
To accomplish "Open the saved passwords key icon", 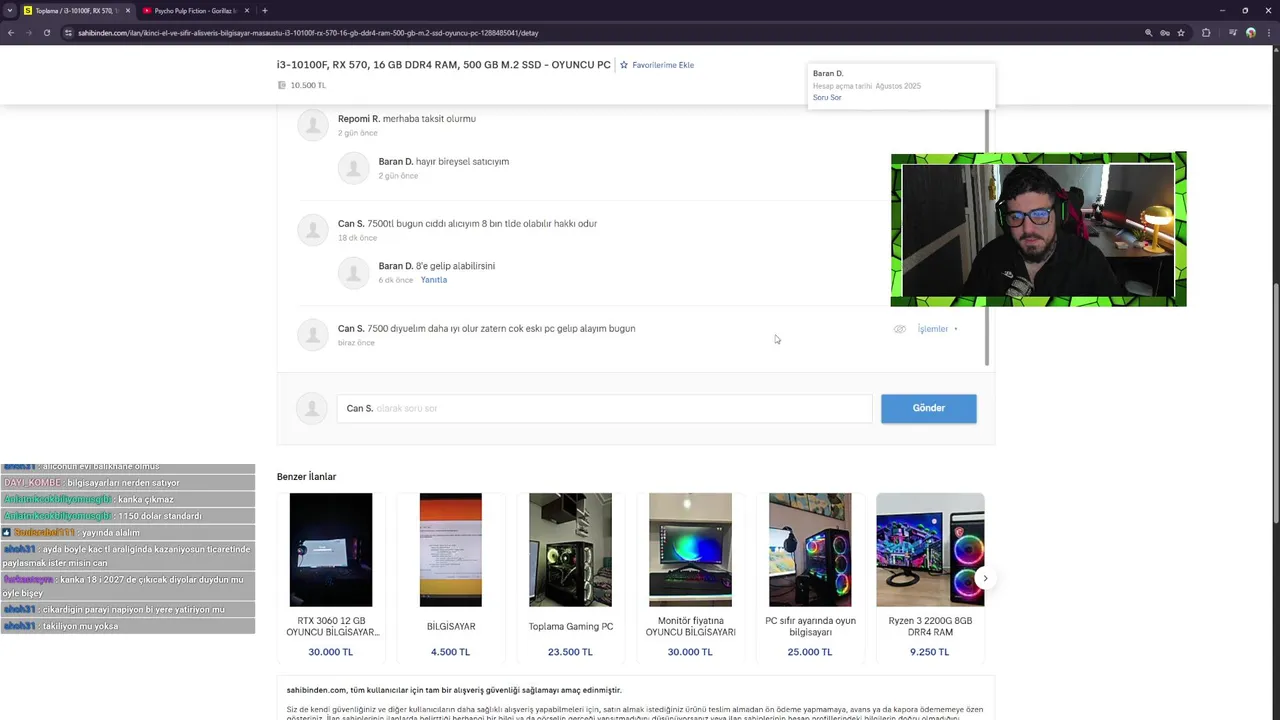I will [1165, 33].
